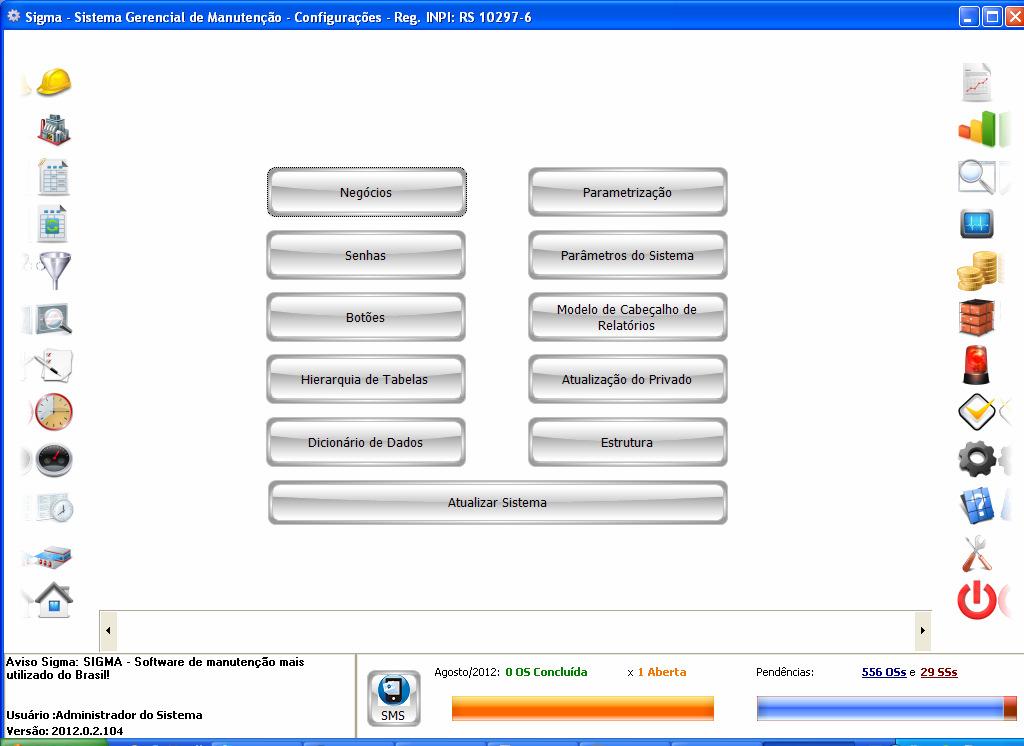Click the Negócios button
1024x746 pixels.
(366, 192)
